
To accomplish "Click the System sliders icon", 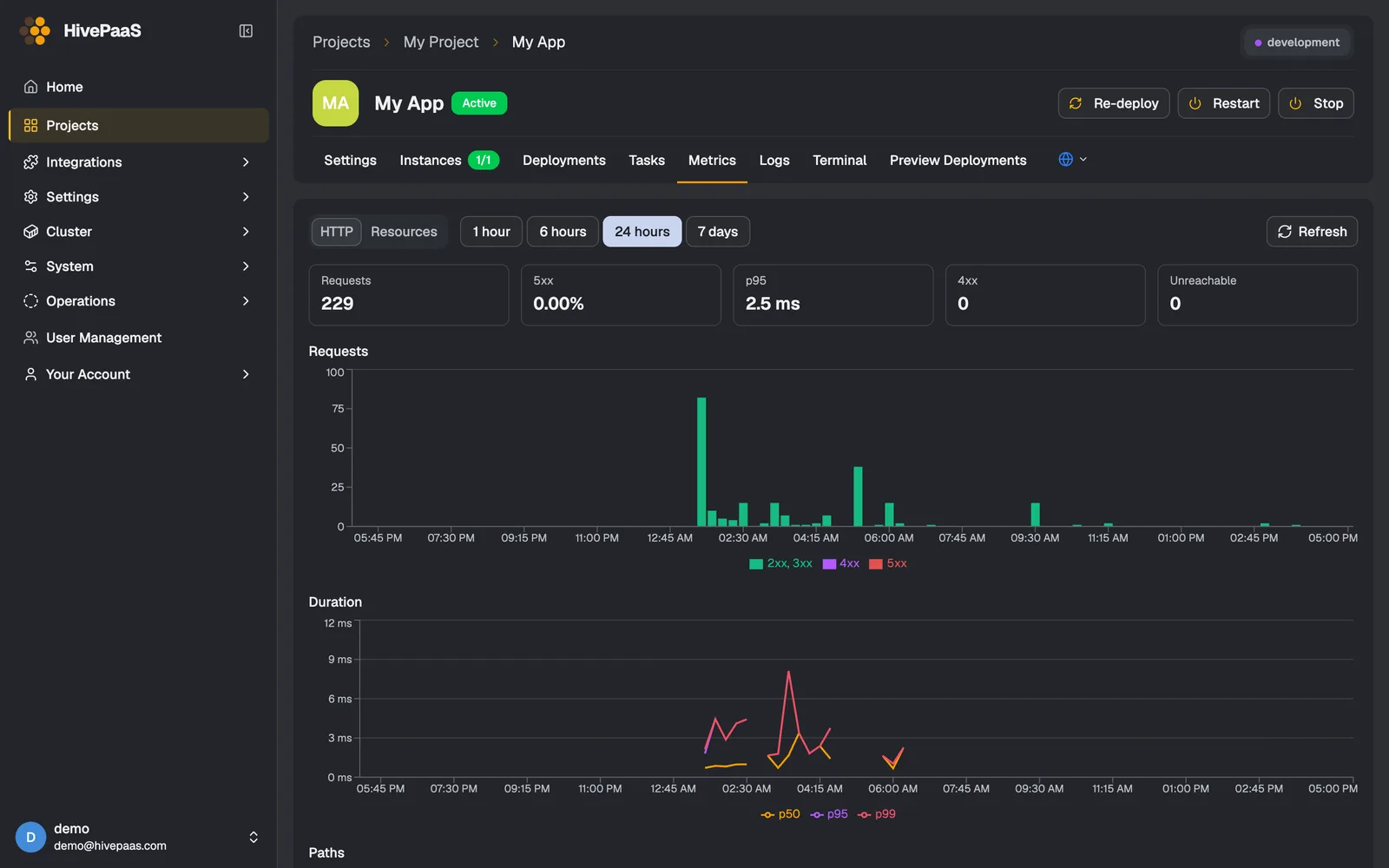I will click(x=30, y=266).
